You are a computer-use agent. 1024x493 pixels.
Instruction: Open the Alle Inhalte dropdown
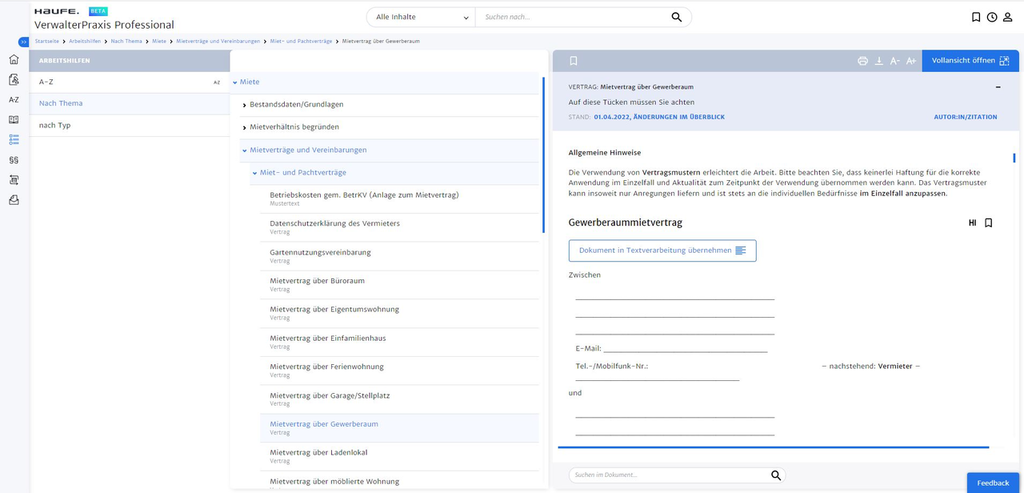[x=422, y=17]
